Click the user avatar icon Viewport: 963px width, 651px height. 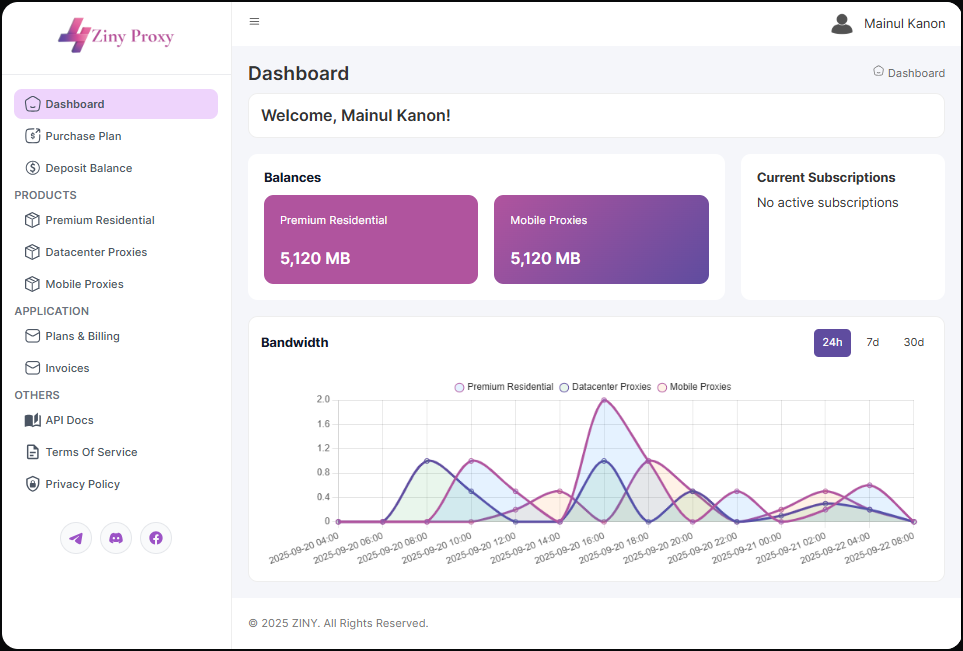(842, 23)
